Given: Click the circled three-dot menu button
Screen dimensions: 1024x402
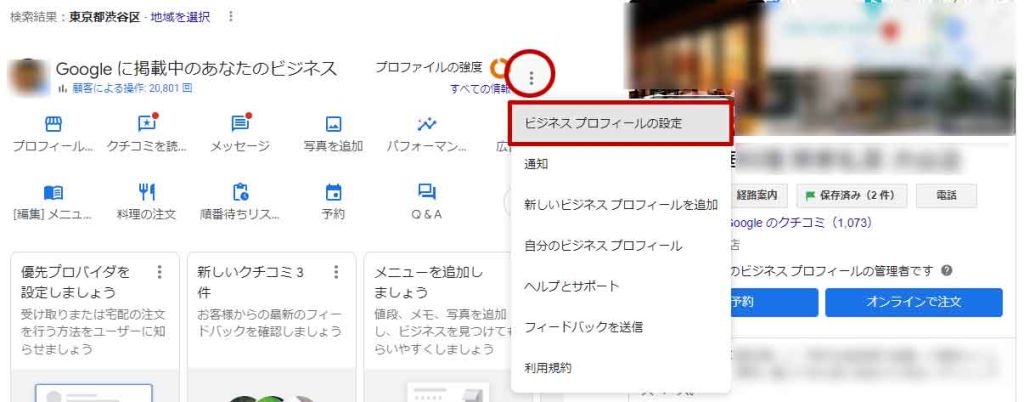Looking at the screenshot, I should coord(532,76).
